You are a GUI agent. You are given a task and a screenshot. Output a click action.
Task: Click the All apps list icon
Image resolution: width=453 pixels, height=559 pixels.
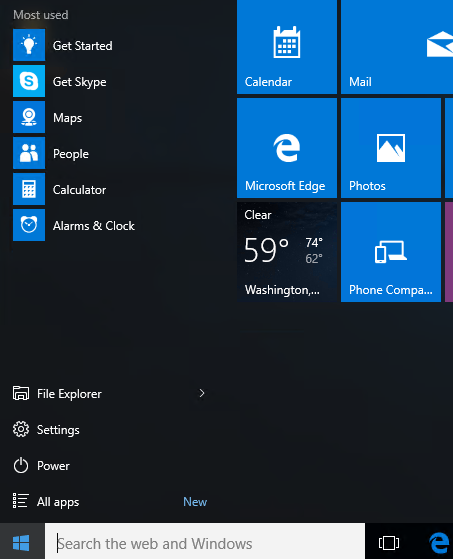point(20,501)
